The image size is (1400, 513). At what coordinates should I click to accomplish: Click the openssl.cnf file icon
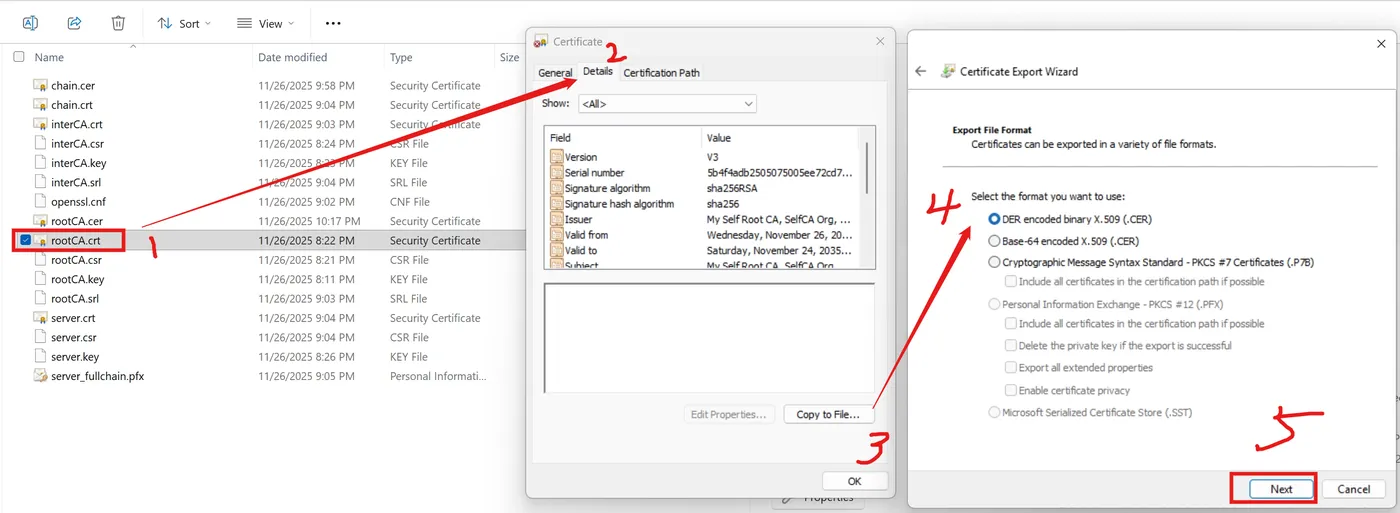(x=41, y=202)
